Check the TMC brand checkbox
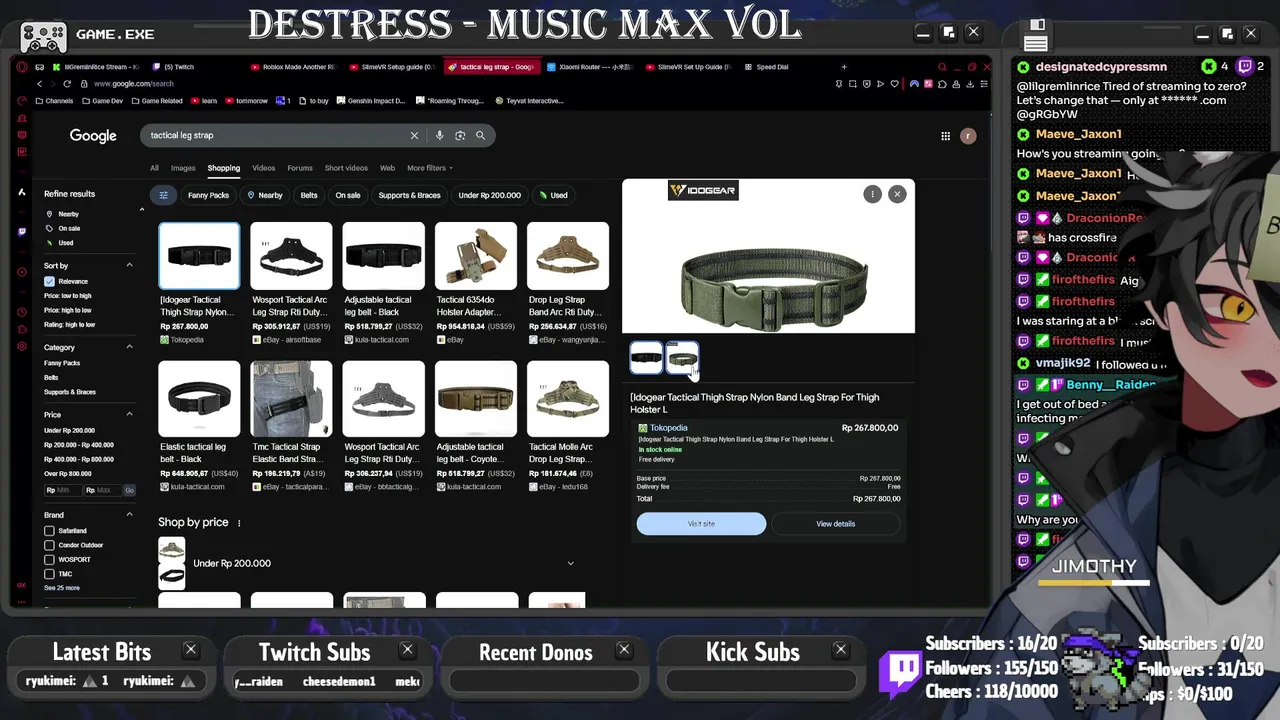This screenshot has height=720, width=1280. (49, 574)
